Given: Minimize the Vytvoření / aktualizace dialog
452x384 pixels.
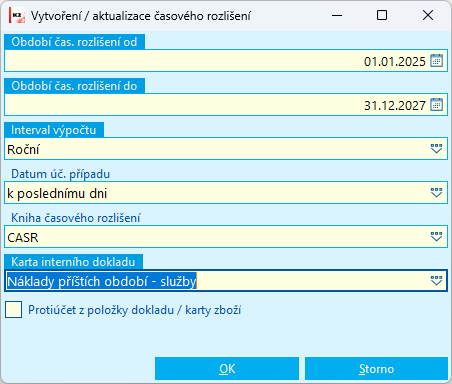Looking at the screenshot, I should pos(337,15).
